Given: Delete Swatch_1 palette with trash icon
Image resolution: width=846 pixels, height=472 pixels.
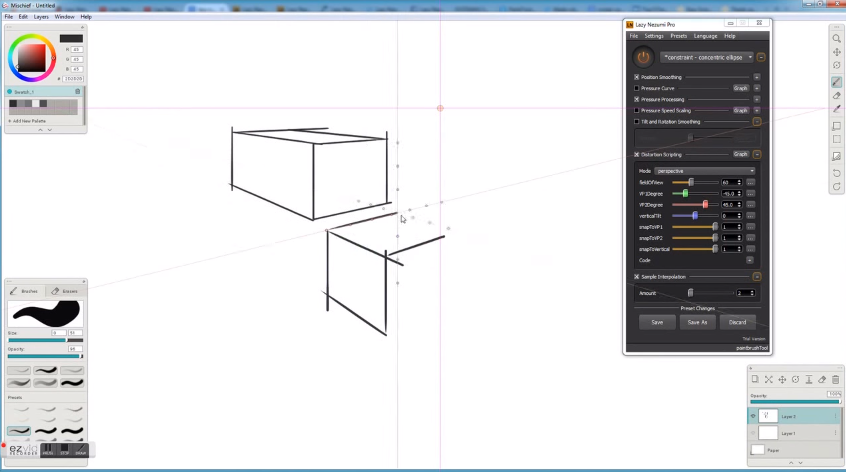Looking at the screenshot, I should [78, 92].
